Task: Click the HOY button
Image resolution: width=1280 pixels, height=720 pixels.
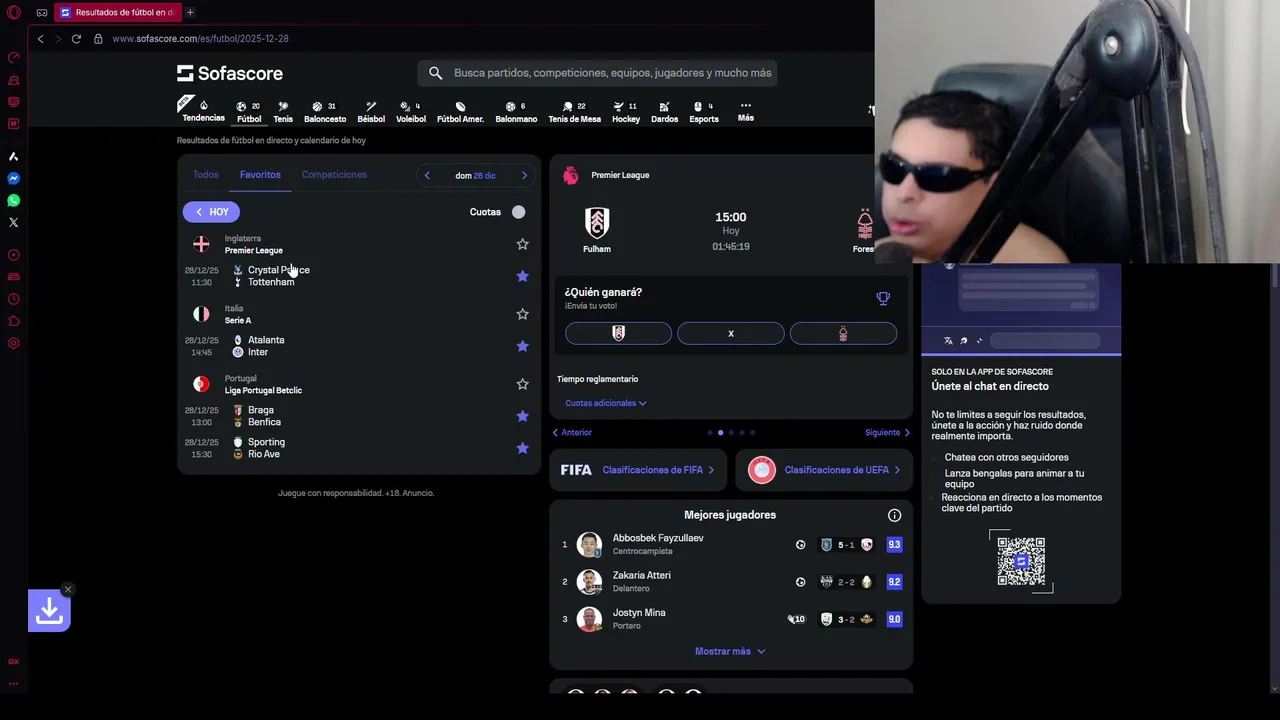Action: tap(211, 212)
